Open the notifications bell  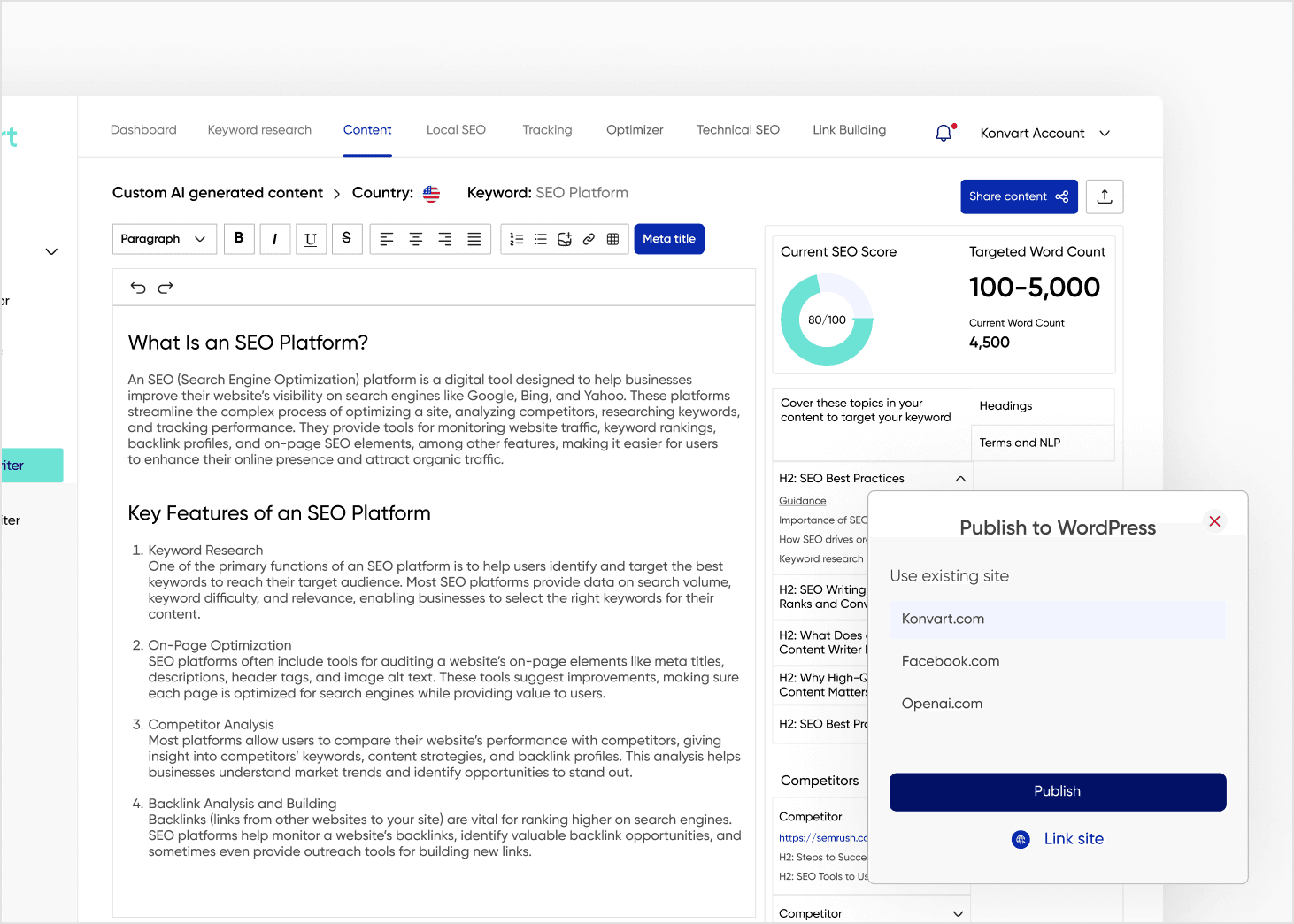(x=944, y=133)
